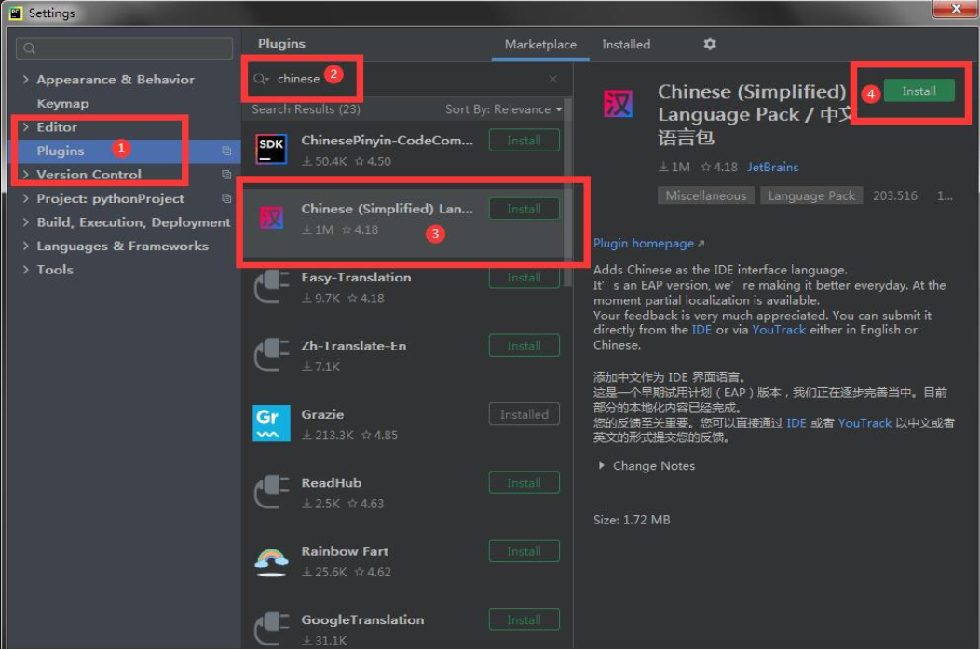
Task: Expand Appearance & Behavior settings group
Action: (26, 79)
